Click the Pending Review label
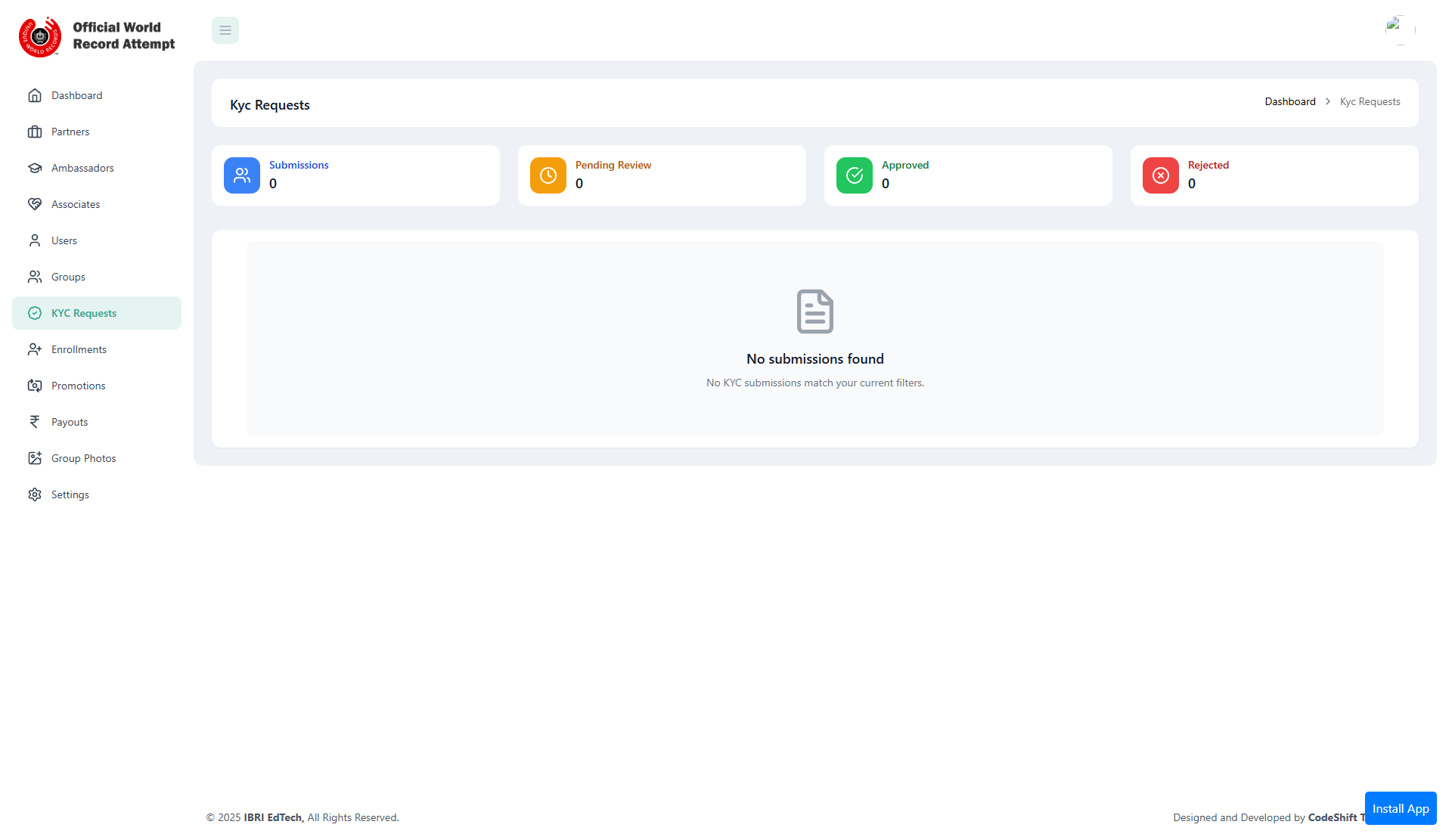This screenshot has width=1452, height=840. [613, 165]
